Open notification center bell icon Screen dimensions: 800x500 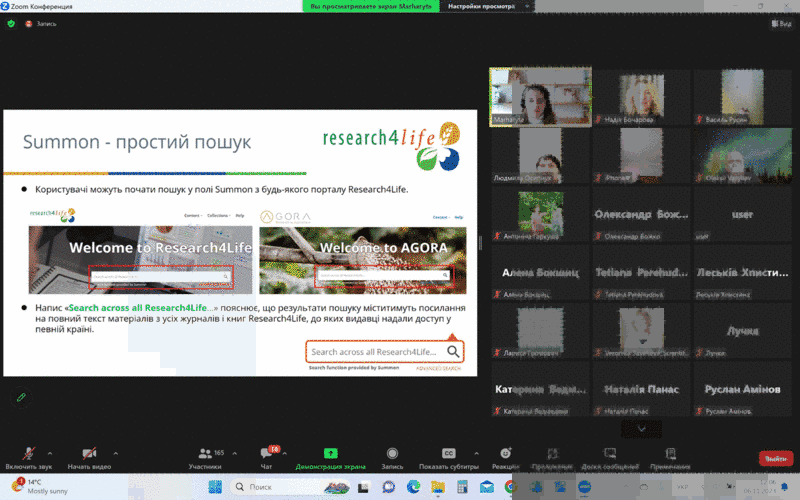click(785, 487)
